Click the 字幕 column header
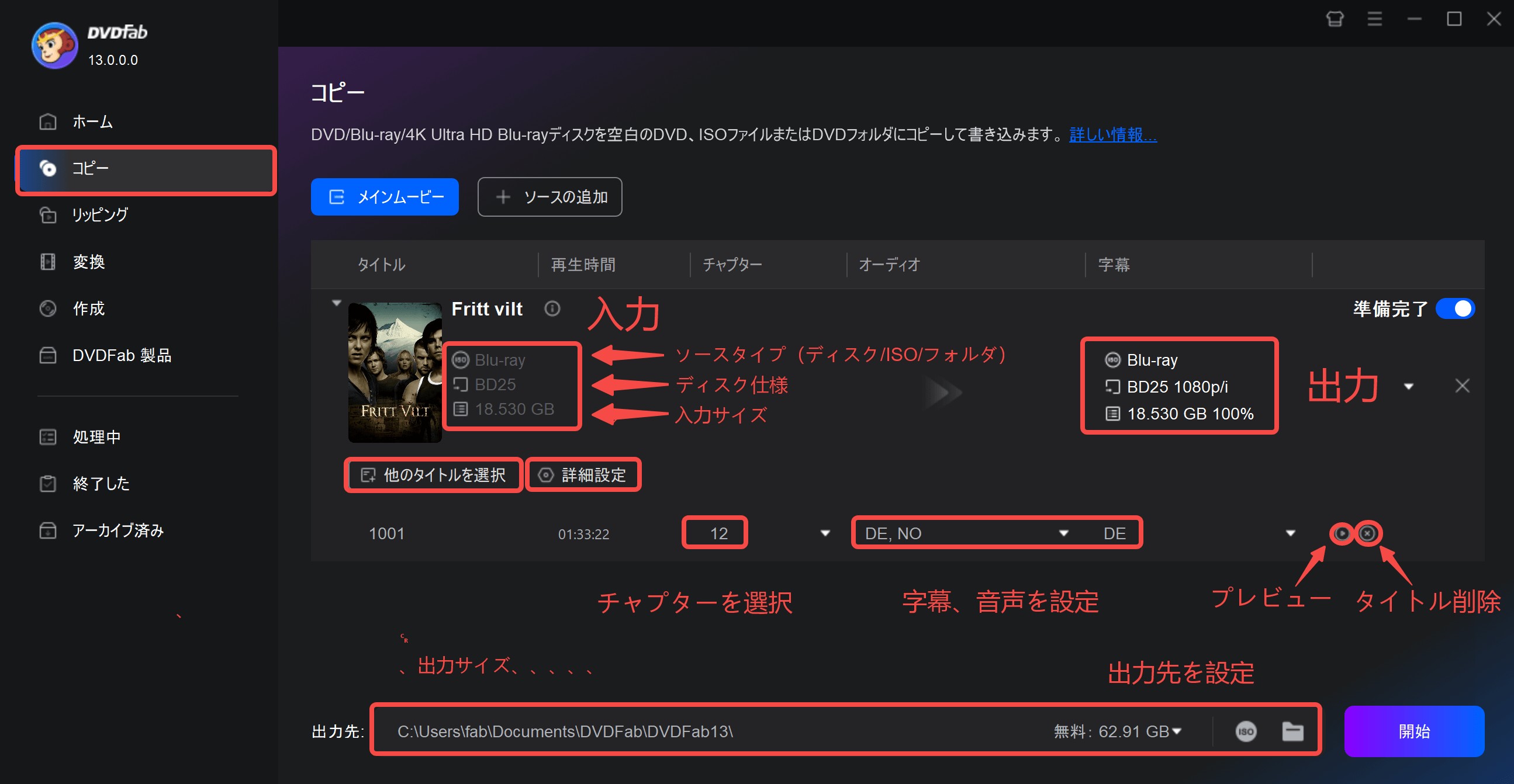This screenshot has height=784, width=1514. click(1114, 264)
